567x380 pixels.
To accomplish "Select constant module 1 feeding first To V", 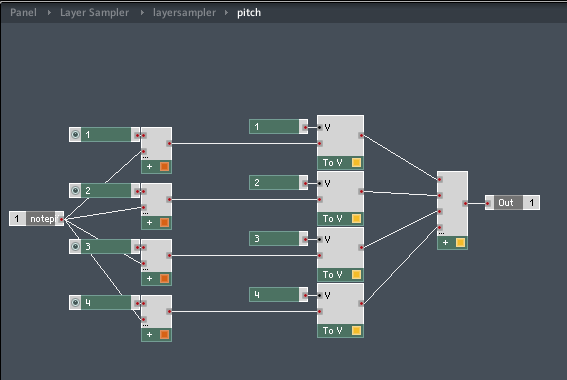I will click(x=278, y=127).
